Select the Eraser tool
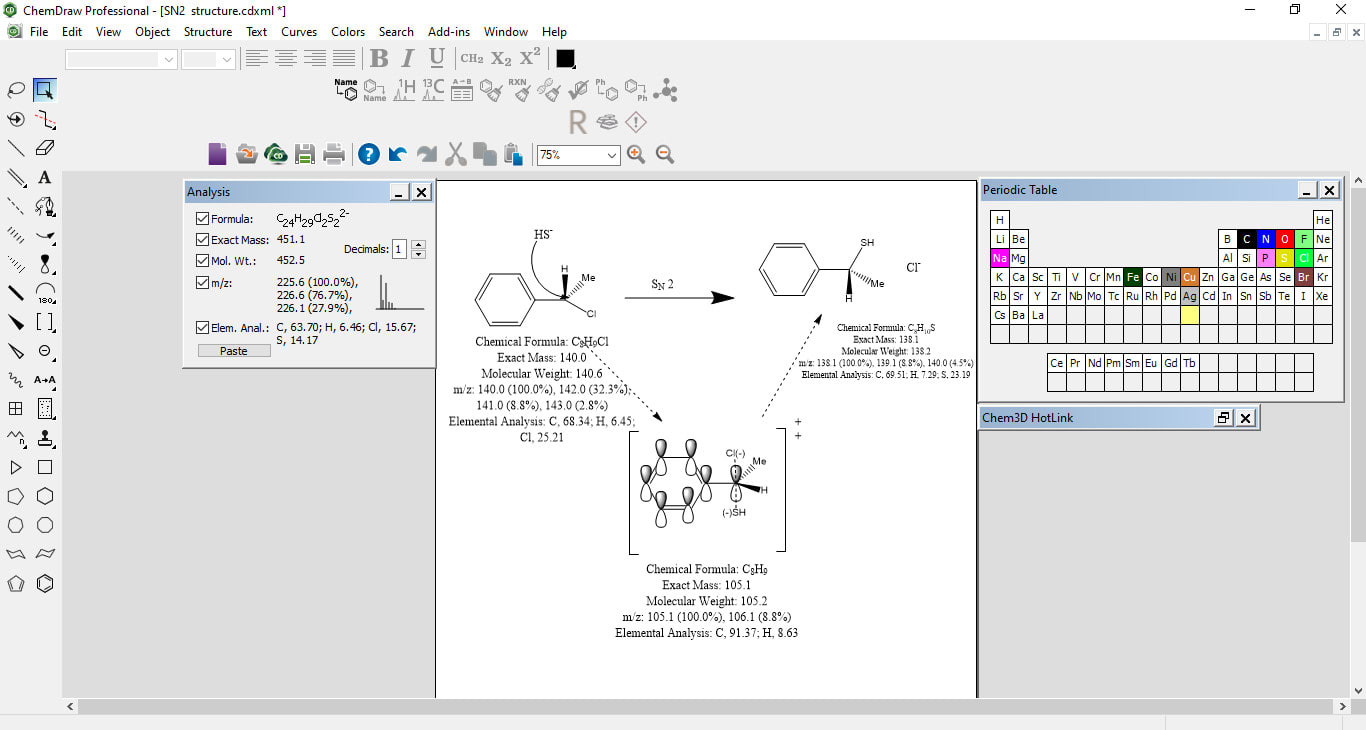The image size is (1366, 730). (x=45, y=148)
